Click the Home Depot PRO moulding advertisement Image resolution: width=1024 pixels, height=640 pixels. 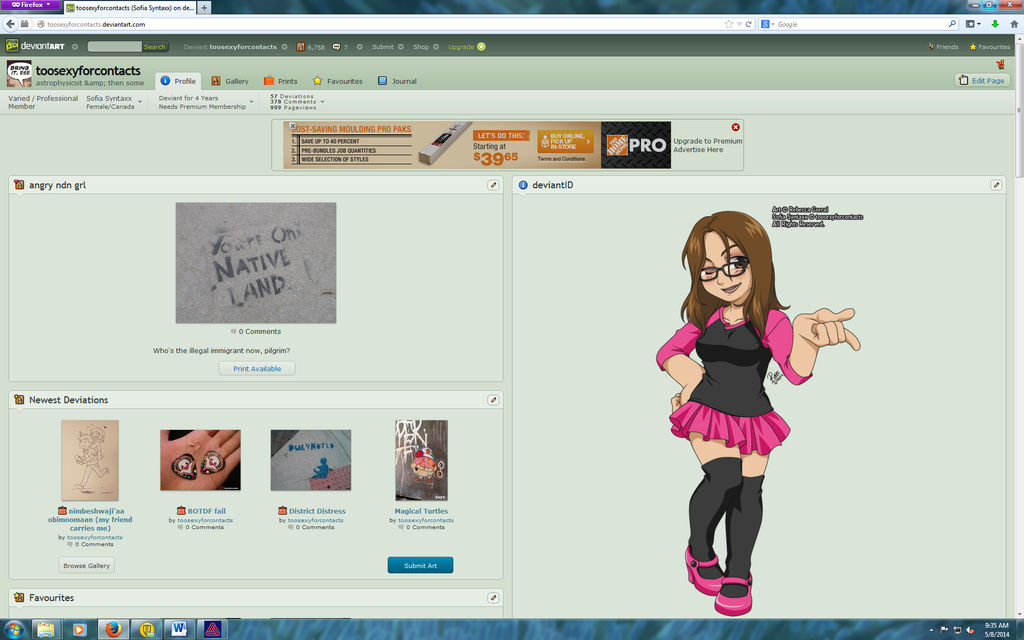tap(477, 145)
